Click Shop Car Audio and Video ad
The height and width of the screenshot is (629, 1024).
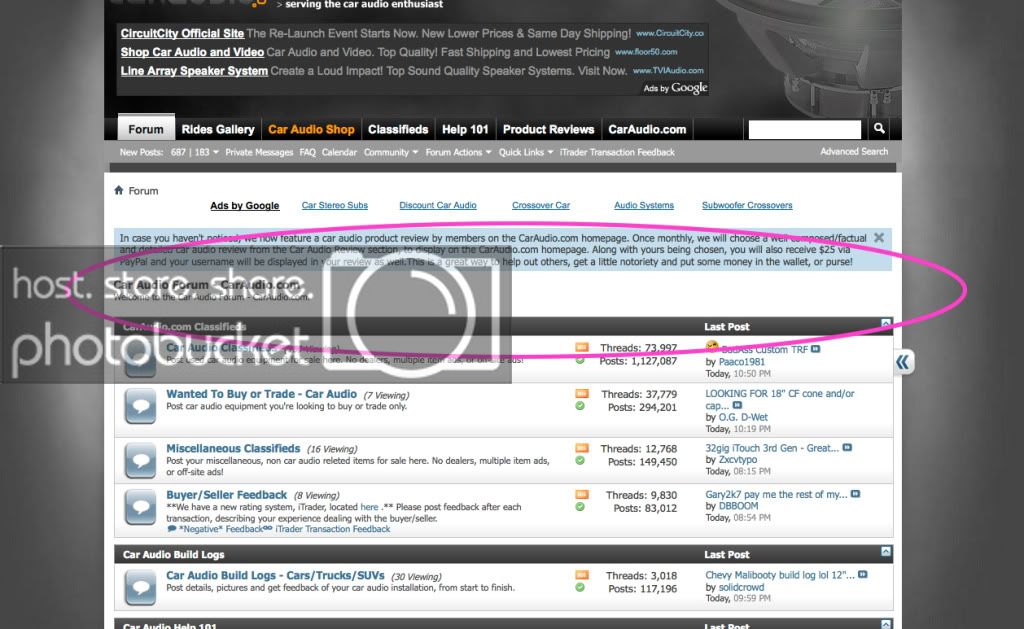click(192, 52)
